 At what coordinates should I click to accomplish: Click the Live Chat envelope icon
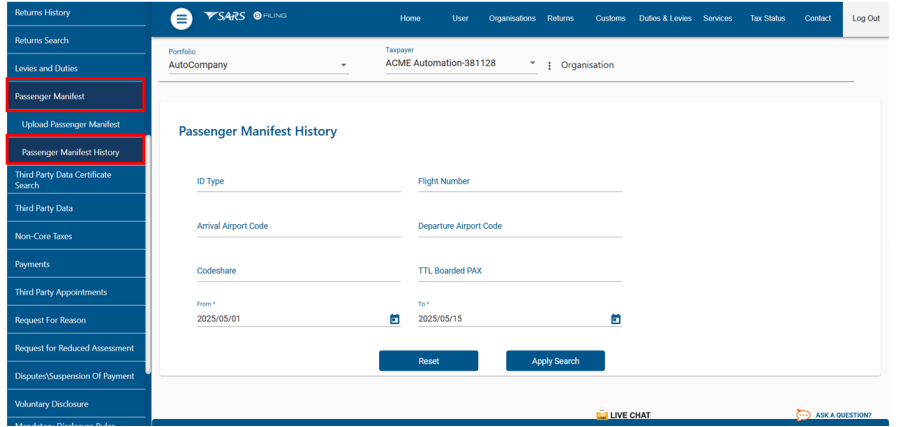pyautogui.click(x=602, y=414)
